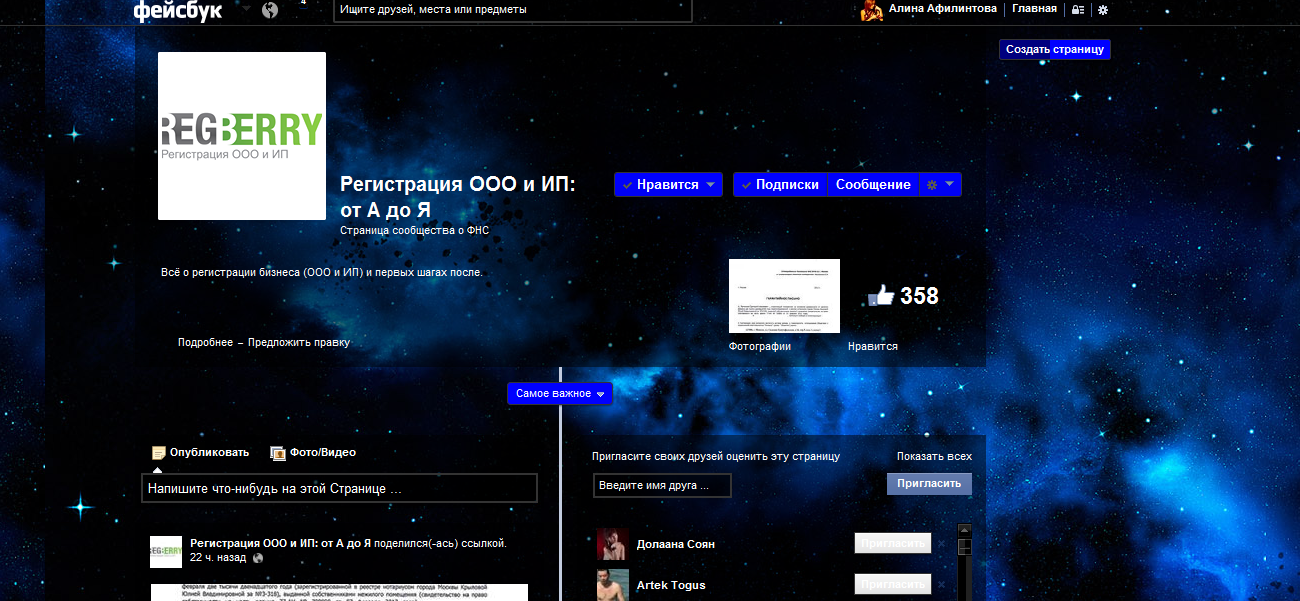1300x601 pixels.
Task: Open Artek Togus's profile picture
Action: 613,585
